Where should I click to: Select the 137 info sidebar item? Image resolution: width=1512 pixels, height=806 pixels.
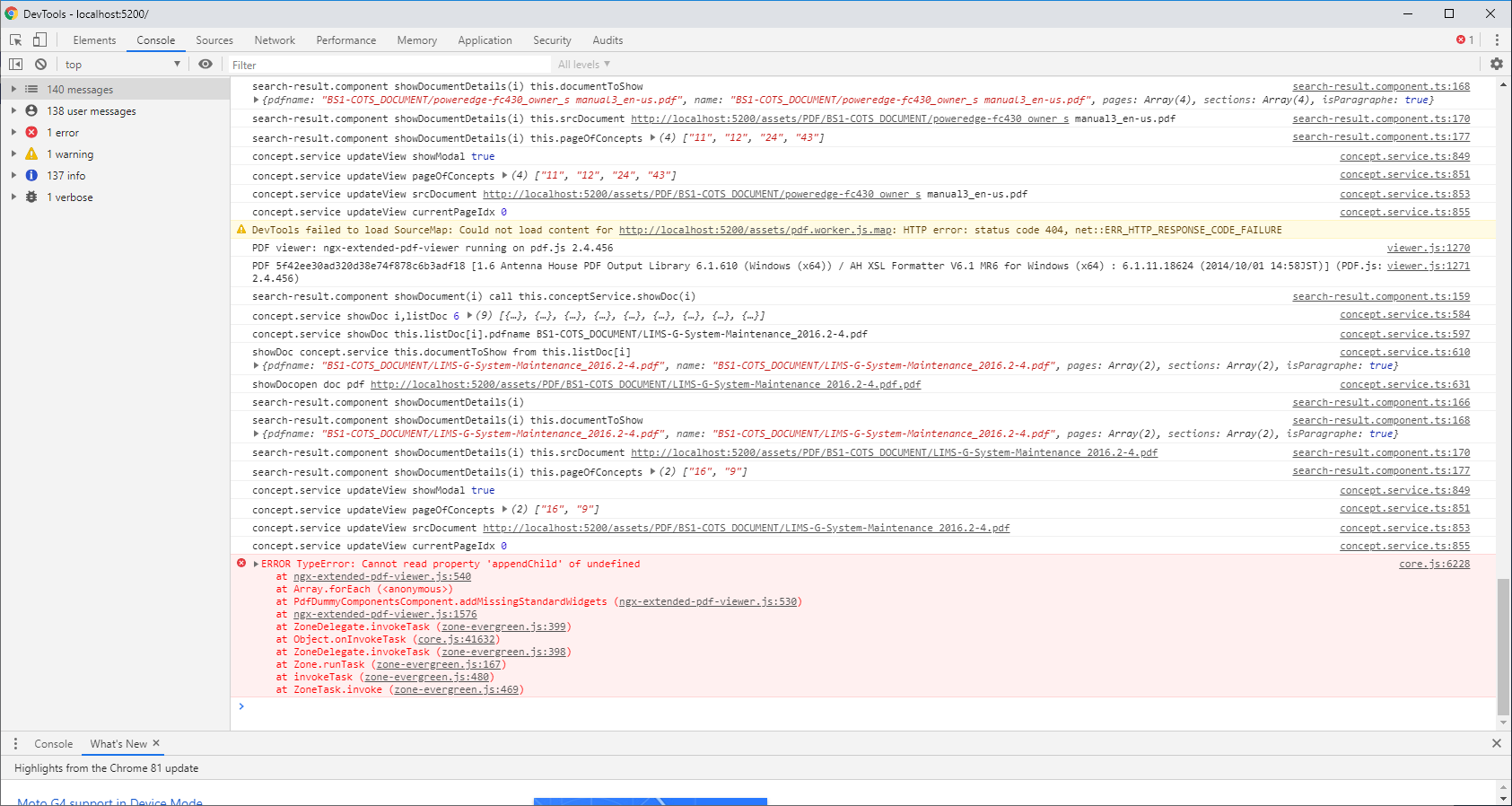115,176
